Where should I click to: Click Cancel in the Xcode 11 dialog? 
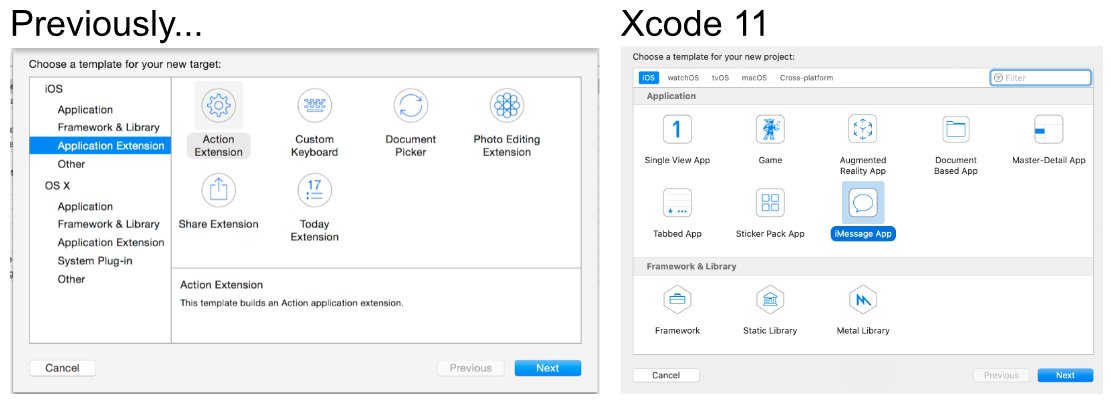click(x=665, y=375)
